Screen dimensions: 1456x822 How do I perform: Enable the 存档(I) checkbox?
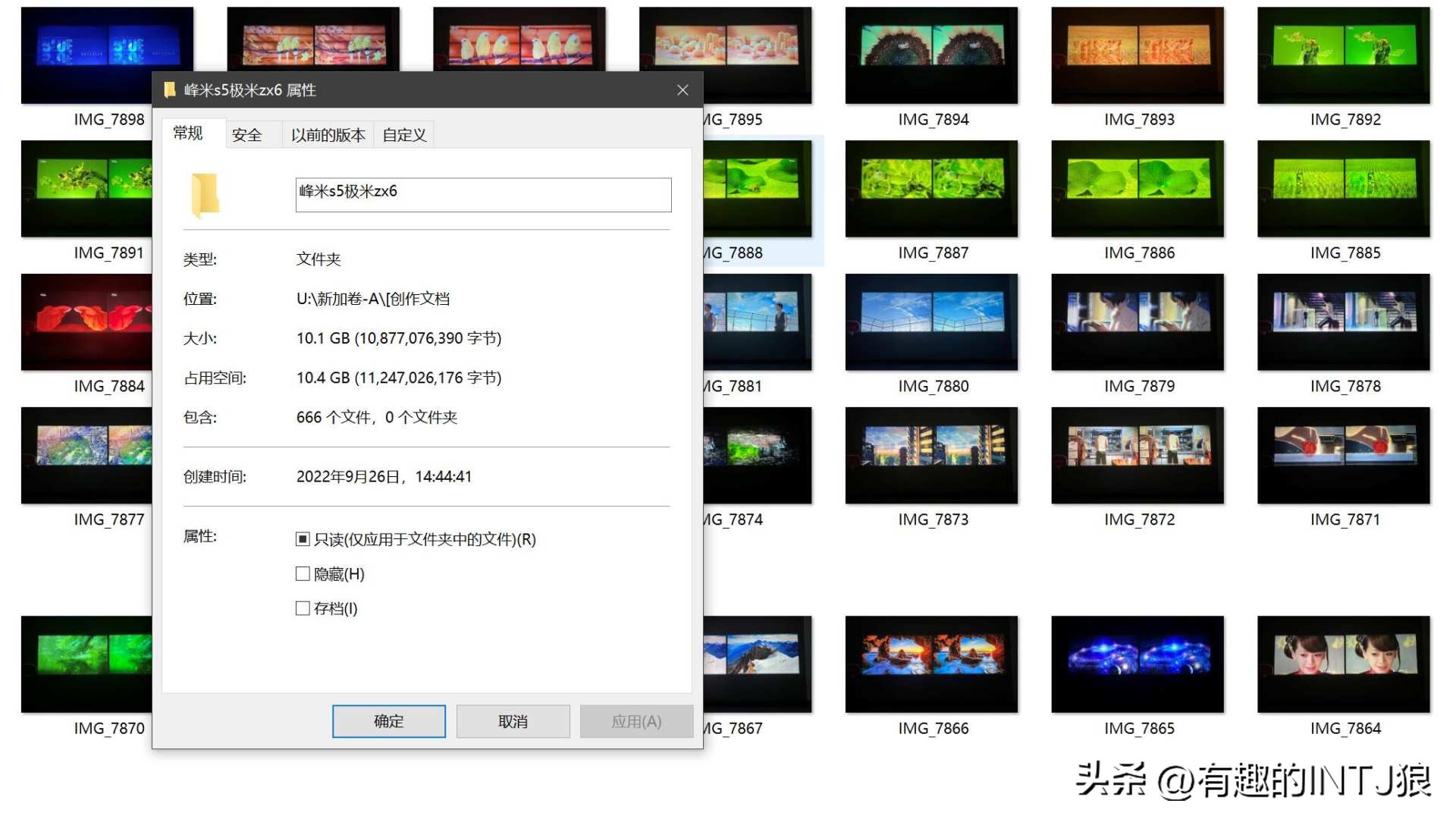pyautogui.click(x=303, y=607)
